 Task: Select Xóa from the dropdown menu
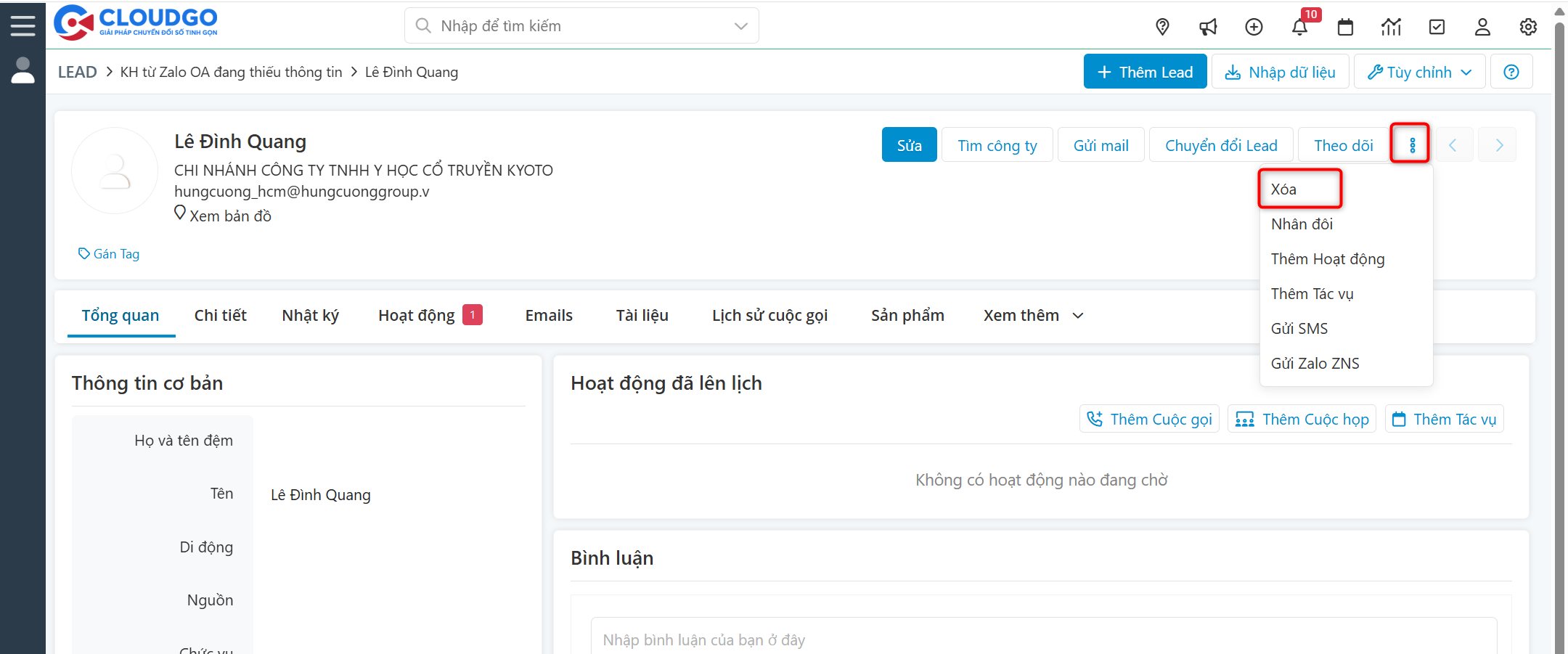click(x=1283, y=189)
